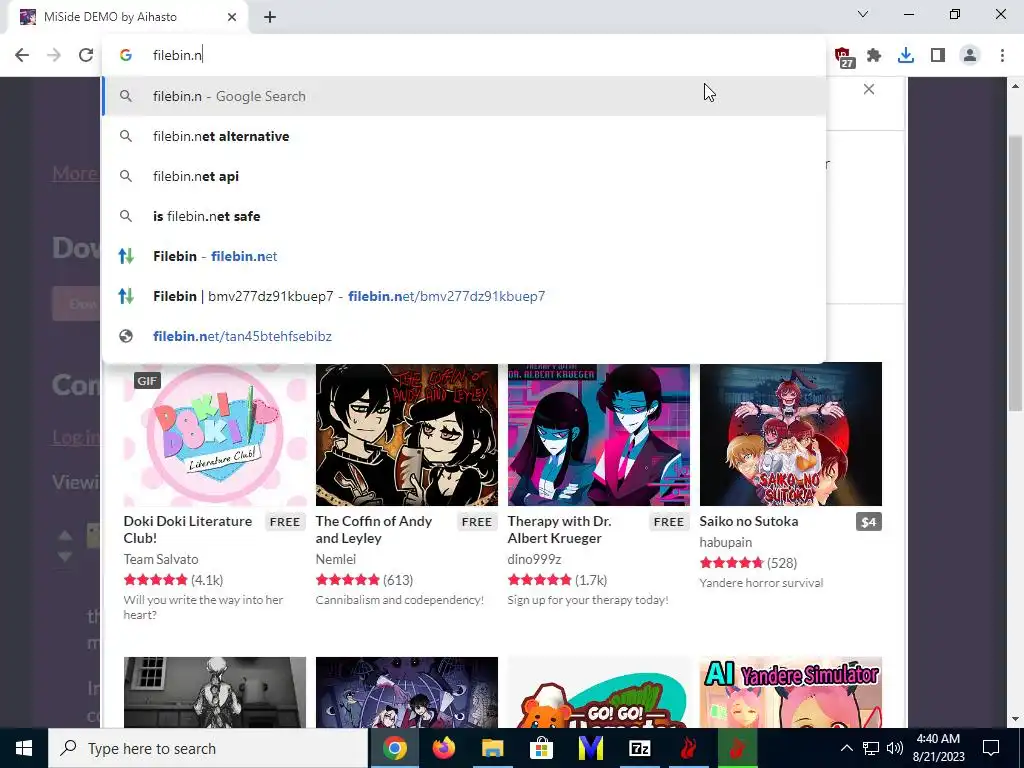Click 'The Coffin of Andy and Leyley' title
1024x768 pixels.
(374, 530)
